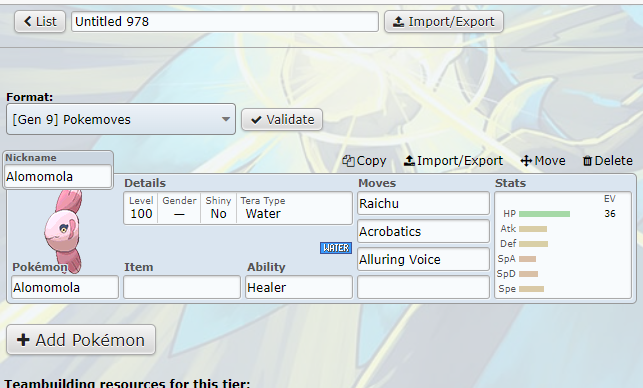
Task: Open the Format dropdown showing Pokemoves
Action: (x=121, y=119)
